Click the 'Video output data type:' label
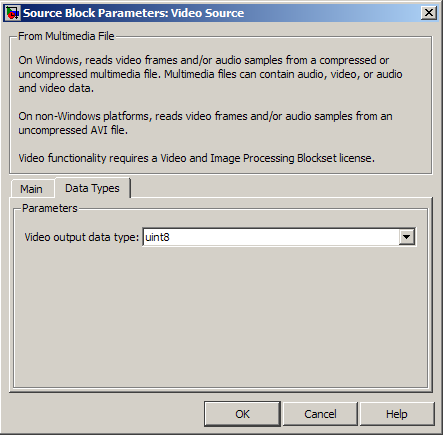This screenshot has height=435, width=443. pyautogui.click(x=81, y=237)
